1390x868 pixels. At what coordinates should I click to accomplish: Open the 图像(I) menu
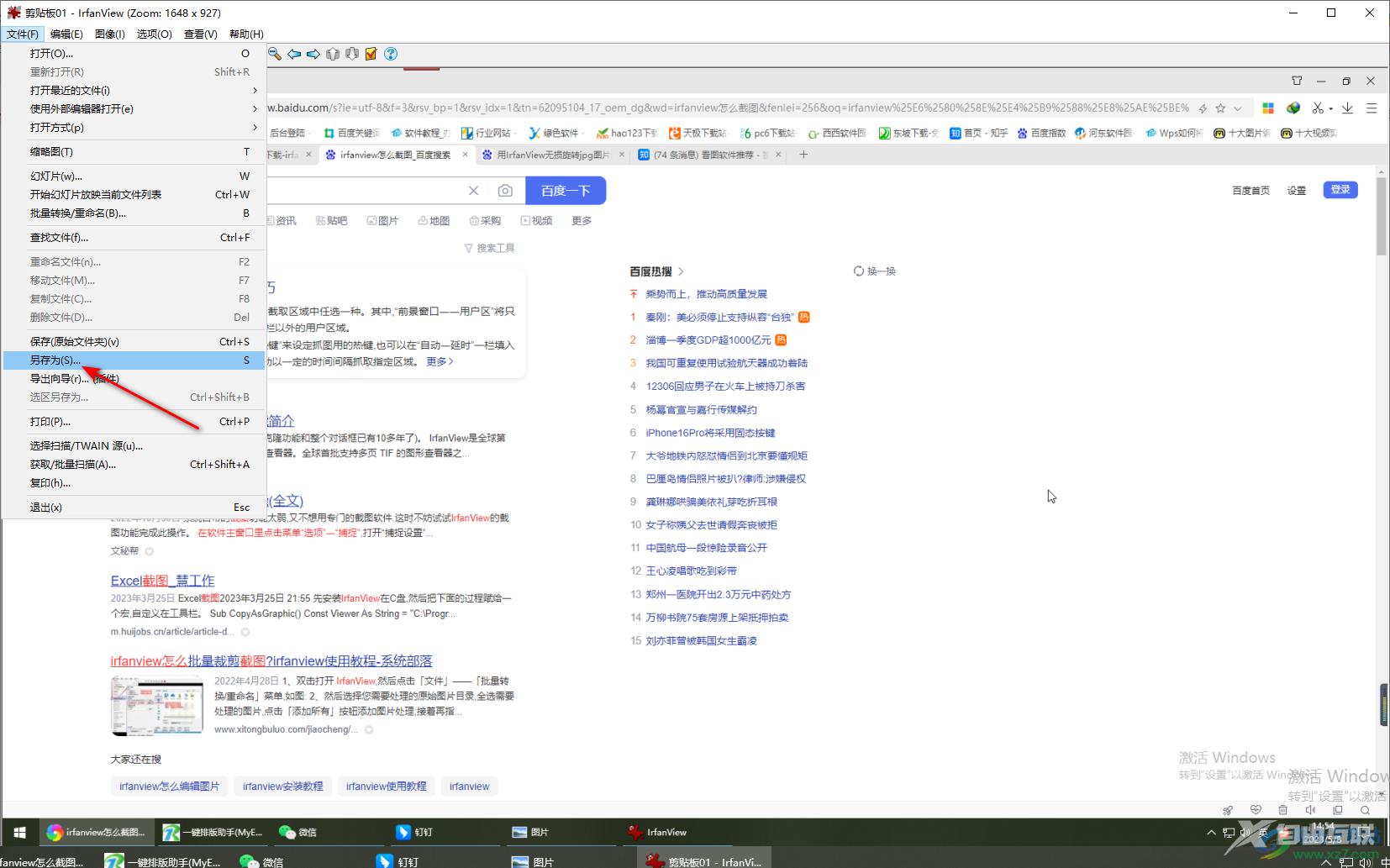point(110,34)
